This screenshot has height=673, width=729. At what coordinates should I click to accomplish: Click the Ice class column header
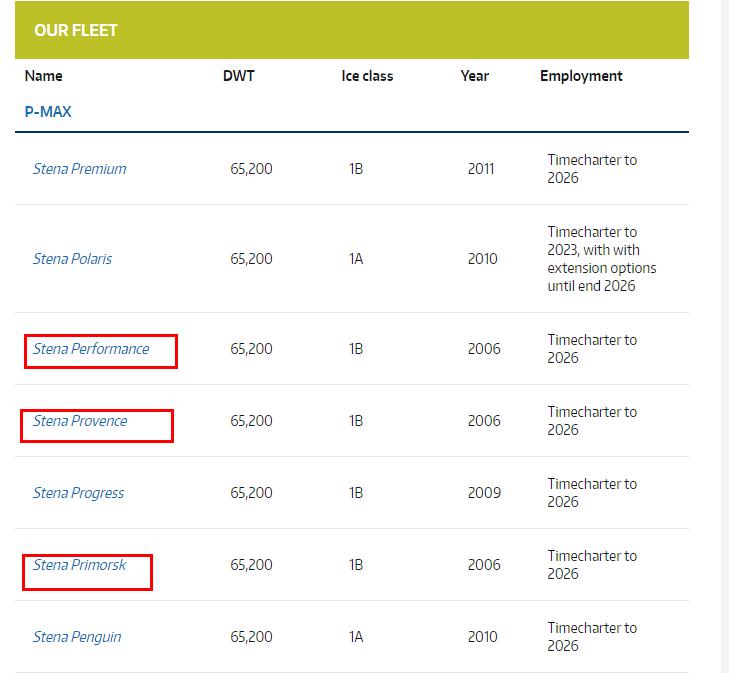pyautogui.click(x=367, y=76)
